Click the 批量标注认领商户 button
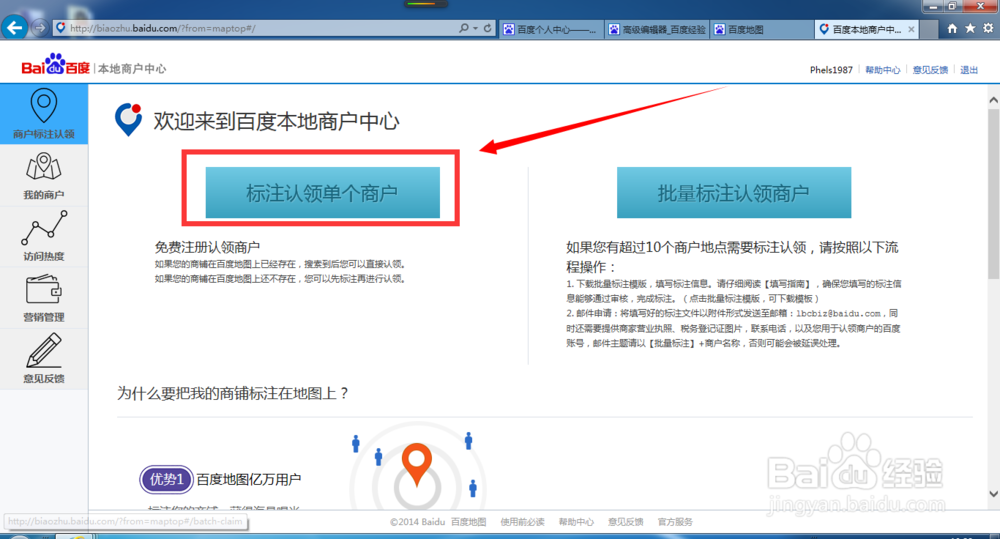 click(x=733, y=193)
